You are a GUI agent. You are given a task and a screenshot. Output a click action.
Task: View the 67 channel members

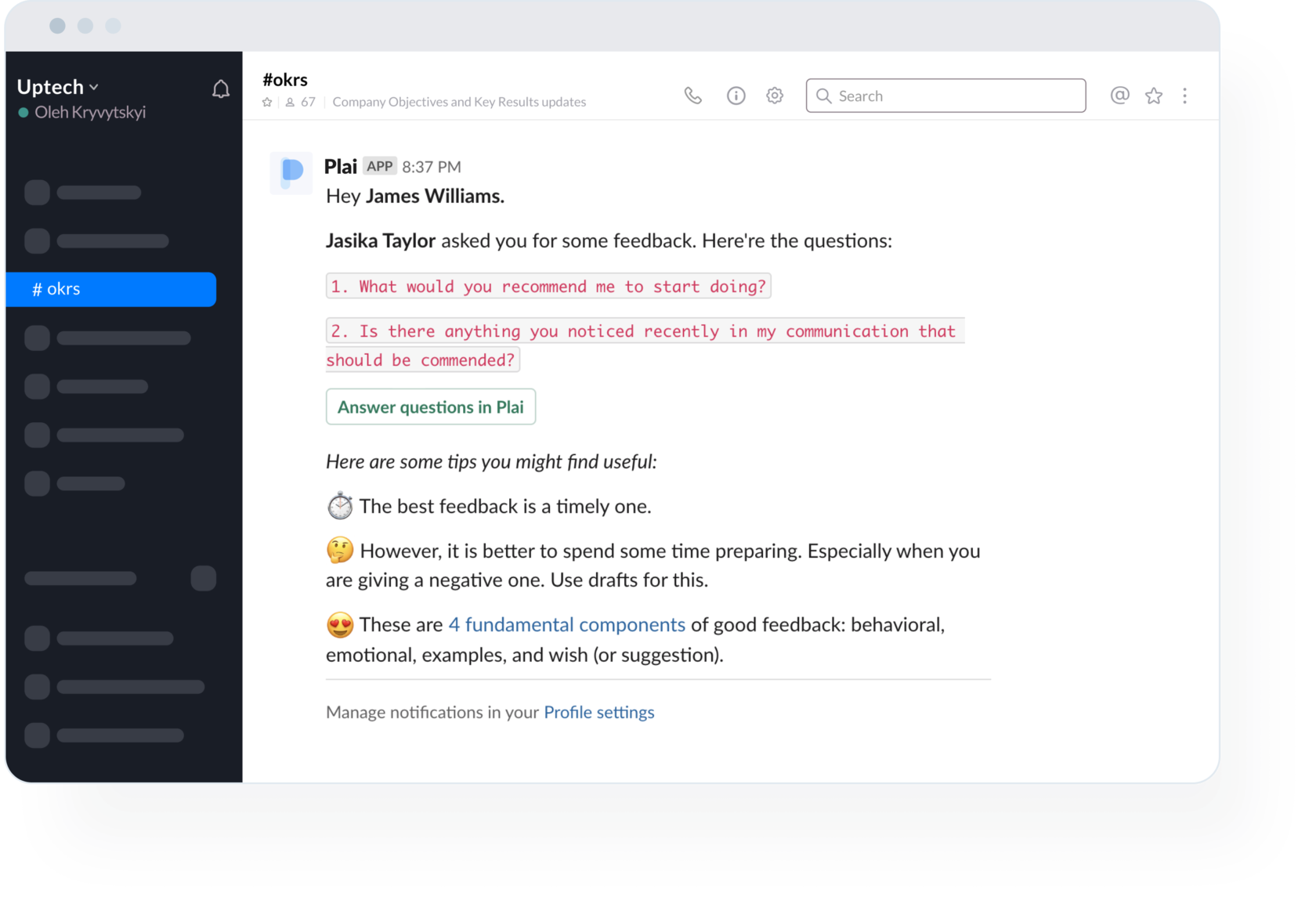pyautogui.click(x=301, y=102)
